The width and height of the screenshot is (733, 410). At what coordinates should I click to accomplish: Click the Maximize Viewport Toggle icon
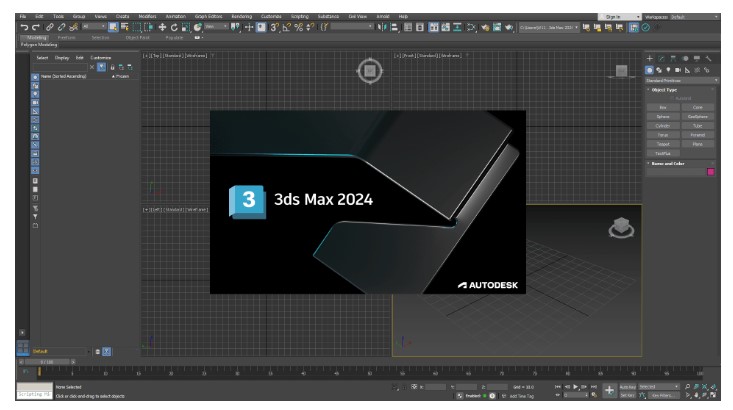click(x=713, y=396)
